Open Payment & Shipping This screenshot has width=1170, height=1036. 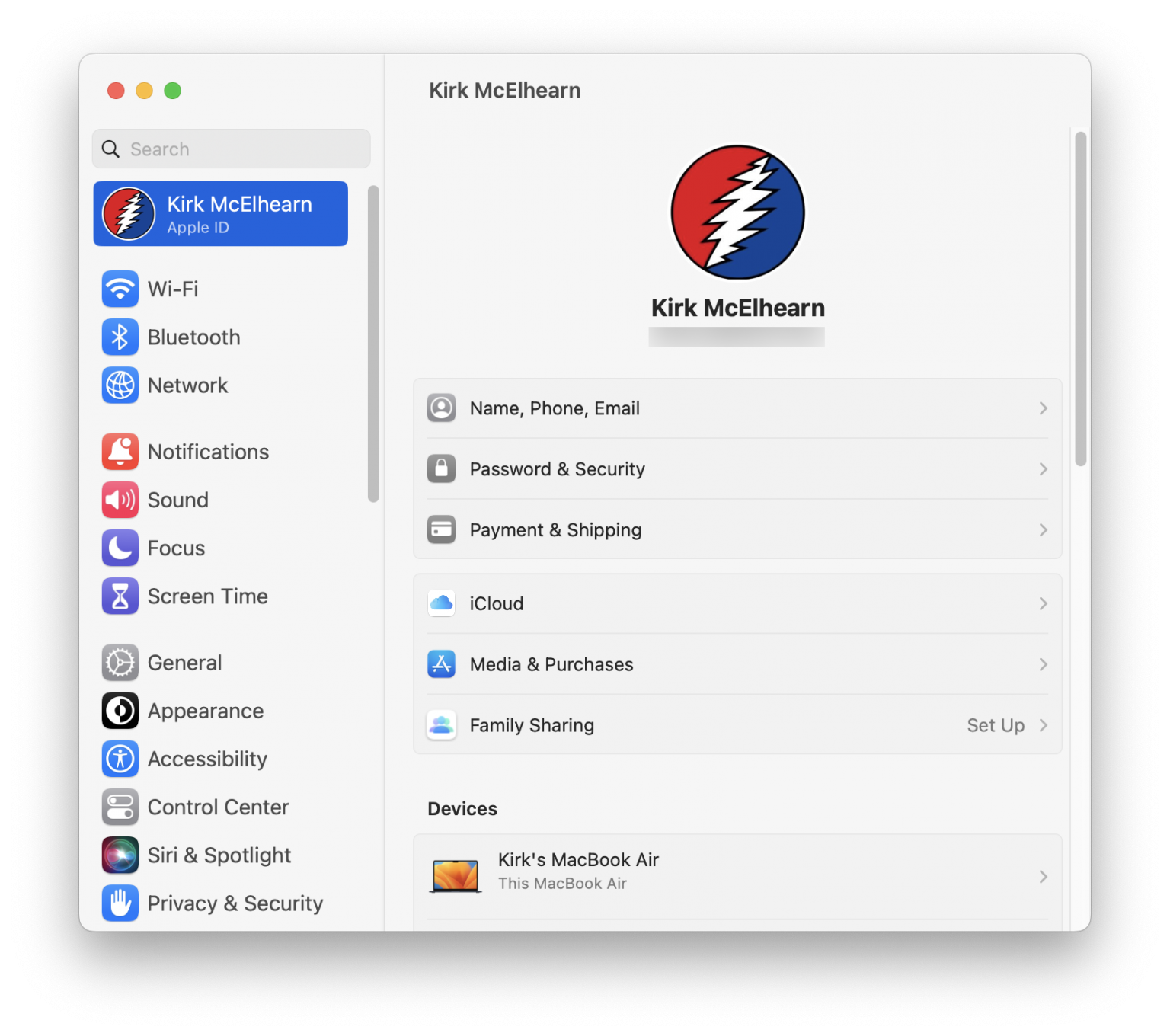pos(737,529)
